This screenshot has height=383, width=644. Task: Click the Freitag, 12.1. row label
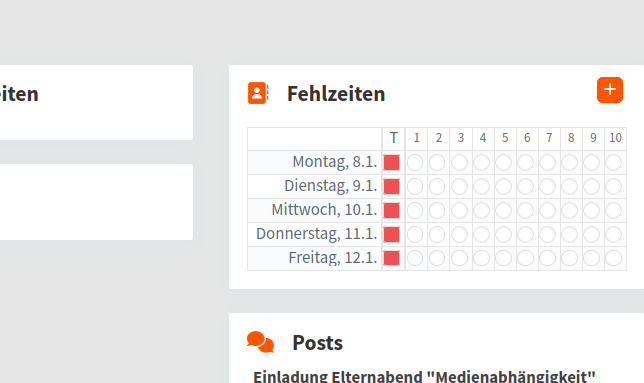[x=333, y=258]
